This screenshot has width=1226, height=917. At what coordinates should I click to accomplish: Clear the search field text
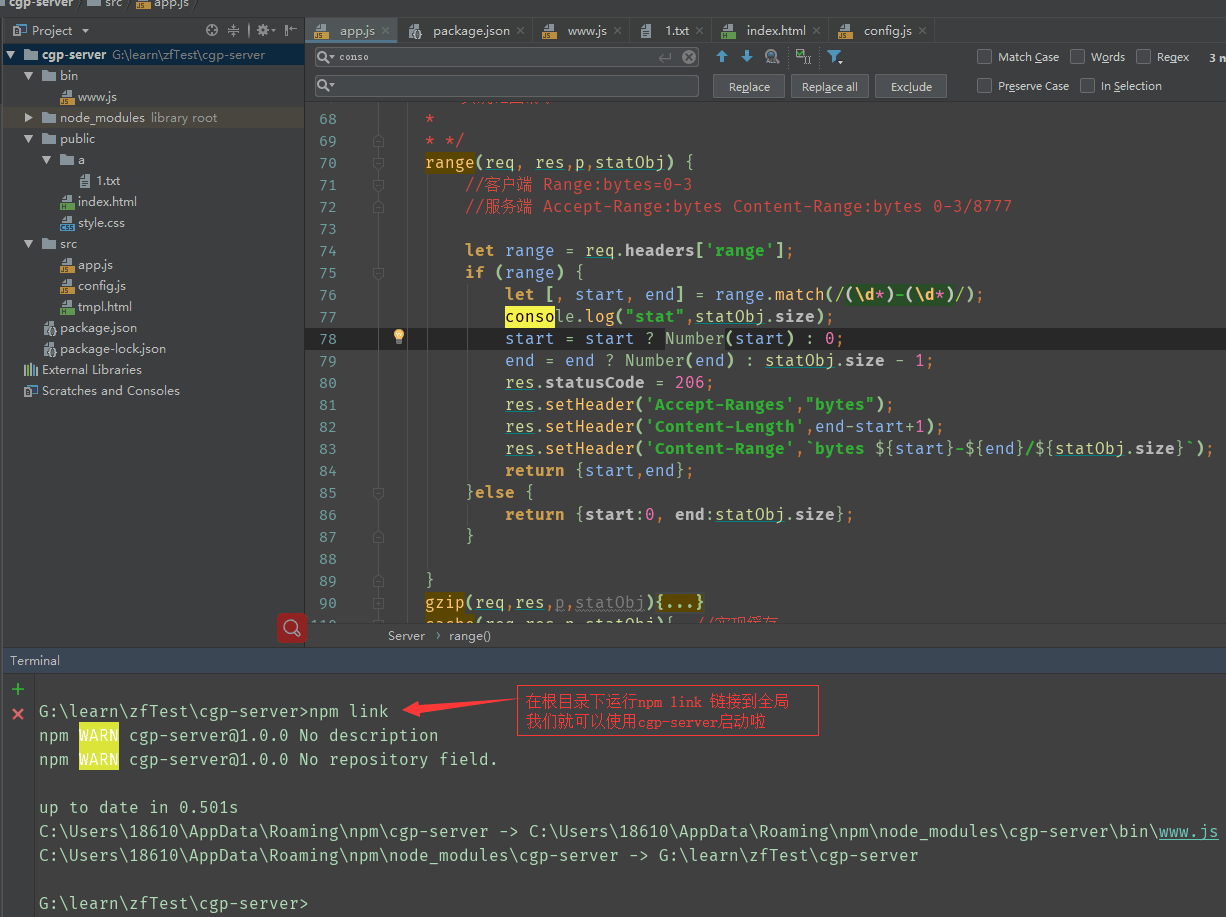tap(689, 57)
